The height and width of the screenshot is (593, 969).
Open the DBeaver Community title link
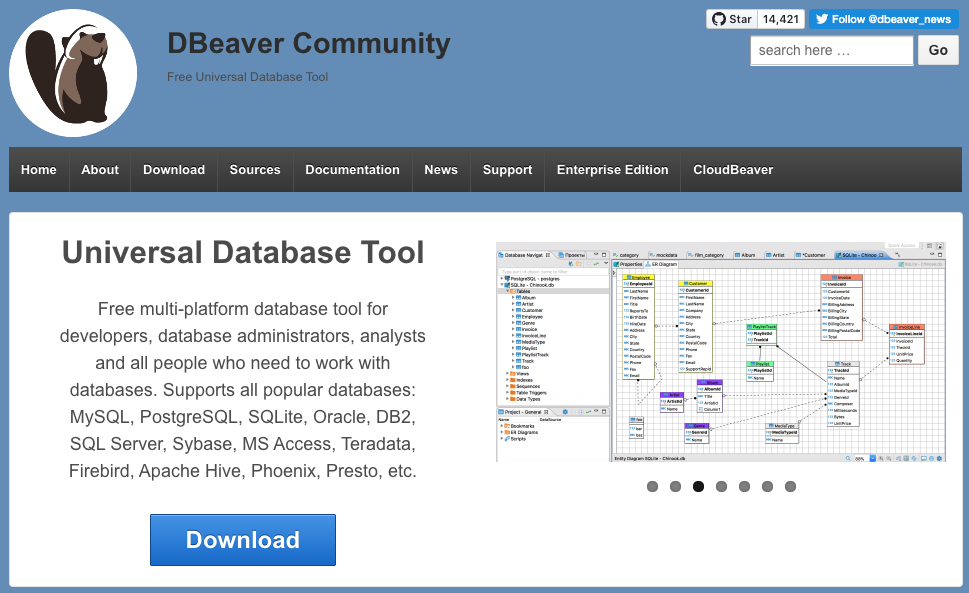[308, 44]
